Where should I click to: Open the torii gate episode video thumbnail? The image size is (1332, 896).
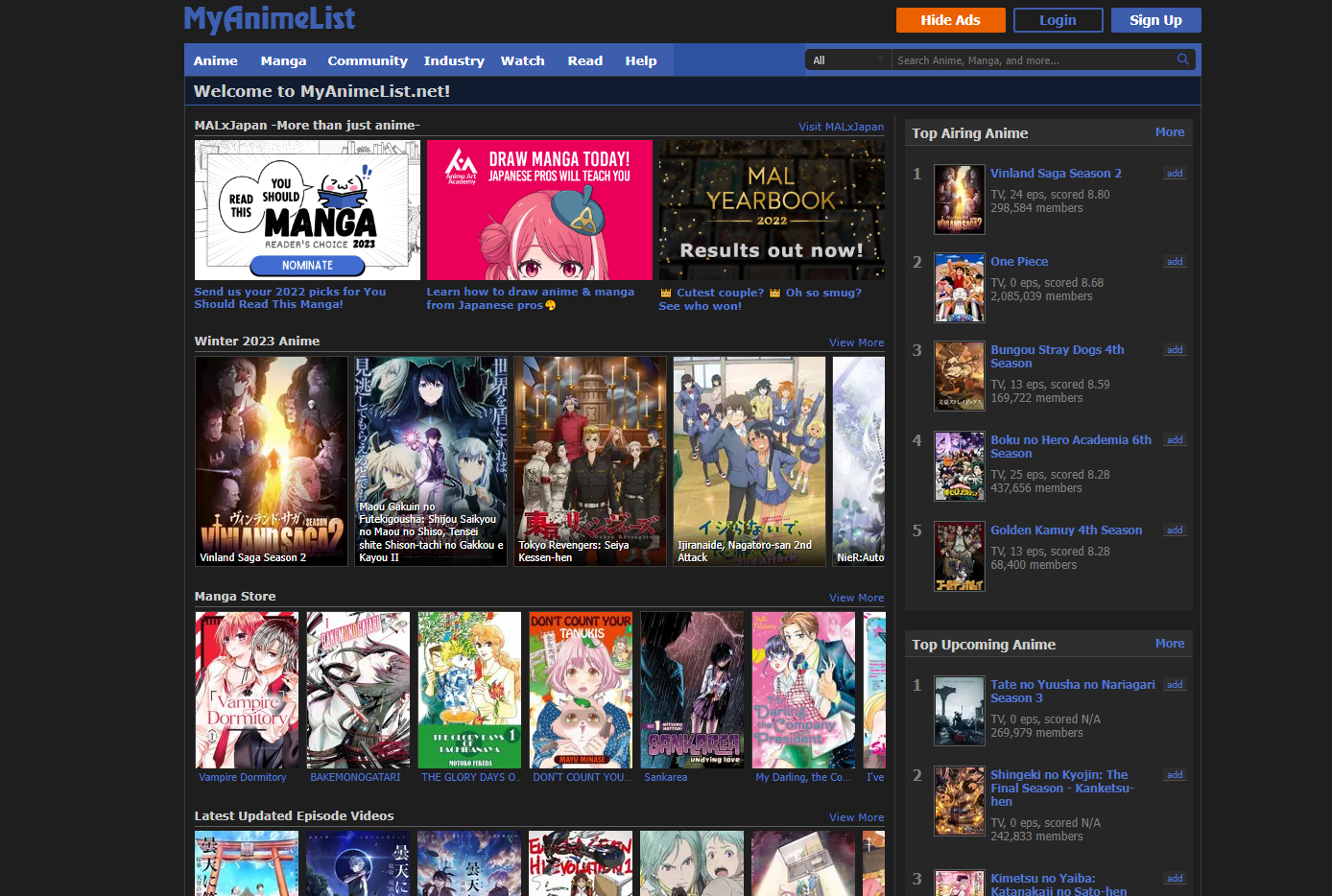[x=247, y=863]
